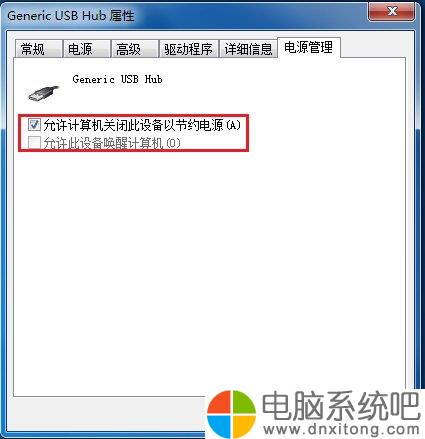The height and width of the screenshot is (439, 425).
Task: Go to the 驱动程序 tab
Action: click(x=189, y=49)
